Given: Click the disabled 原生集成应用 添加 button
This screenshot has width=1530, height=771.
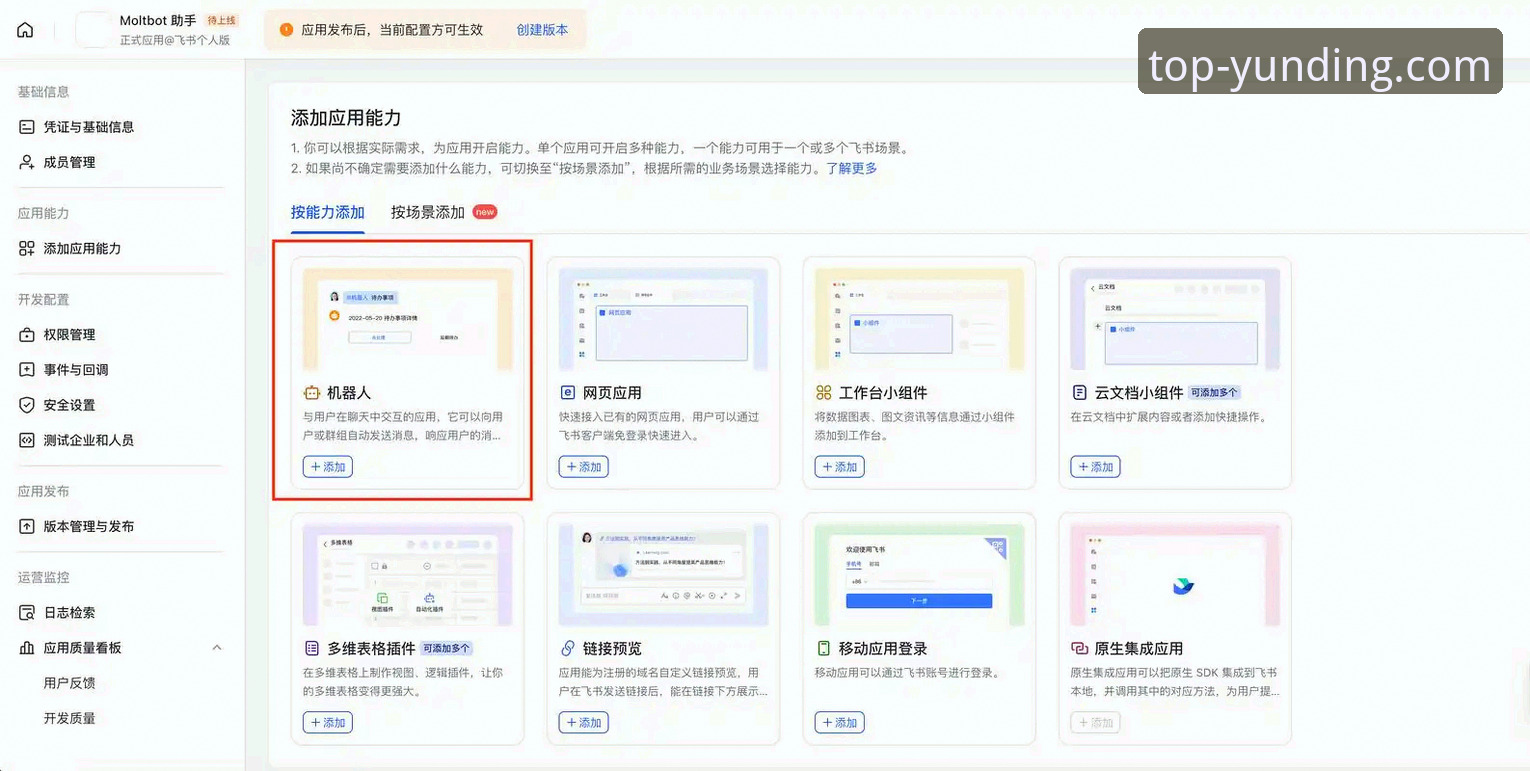Looking at the screenshot, I should coord(1096,723).
